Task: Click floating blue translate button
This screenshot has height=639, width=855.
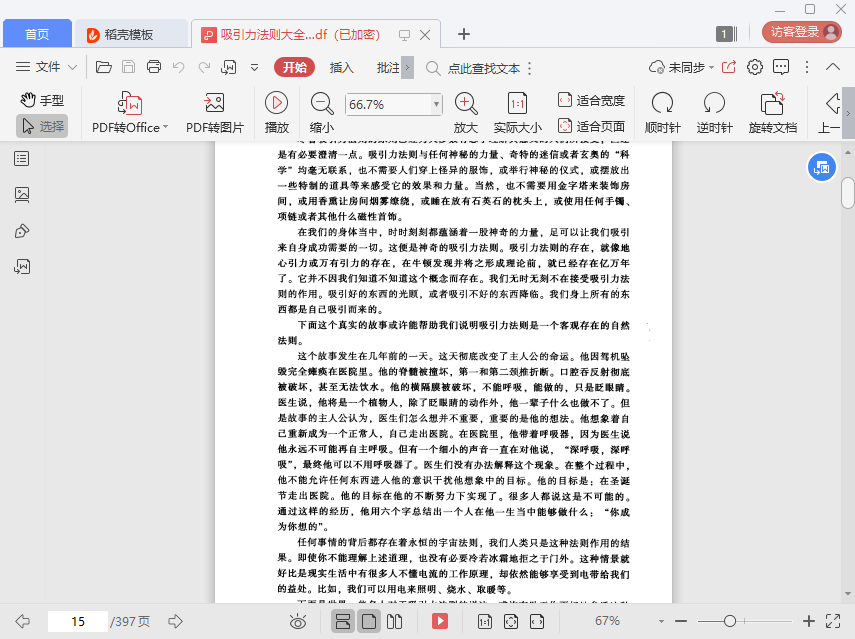Action: pos(821,167)
